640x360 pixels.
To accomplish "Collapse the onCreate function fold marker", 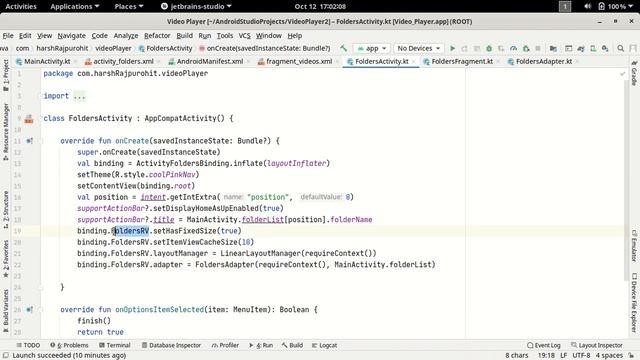I will click(x=41, y=141).
